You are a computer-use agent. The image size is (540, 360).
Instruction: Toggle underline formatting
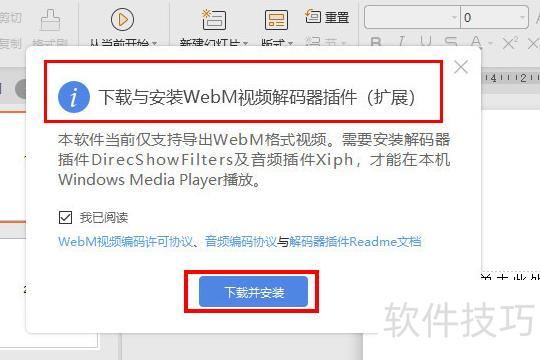426,42
